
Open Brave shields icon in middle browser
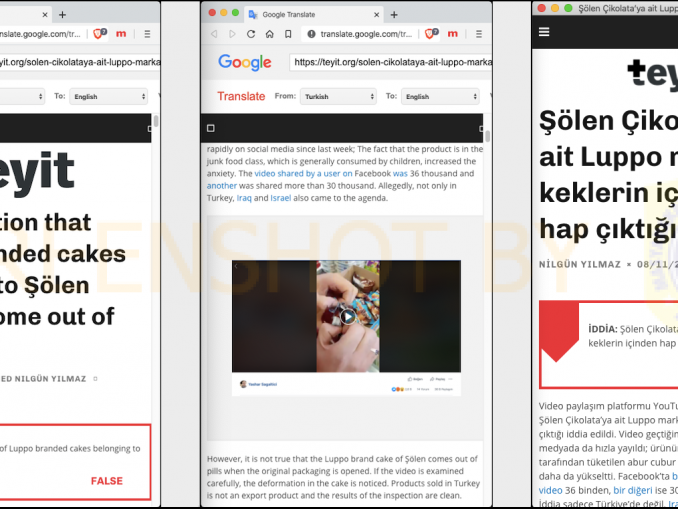pyautogui.click(x=431, y=33)
